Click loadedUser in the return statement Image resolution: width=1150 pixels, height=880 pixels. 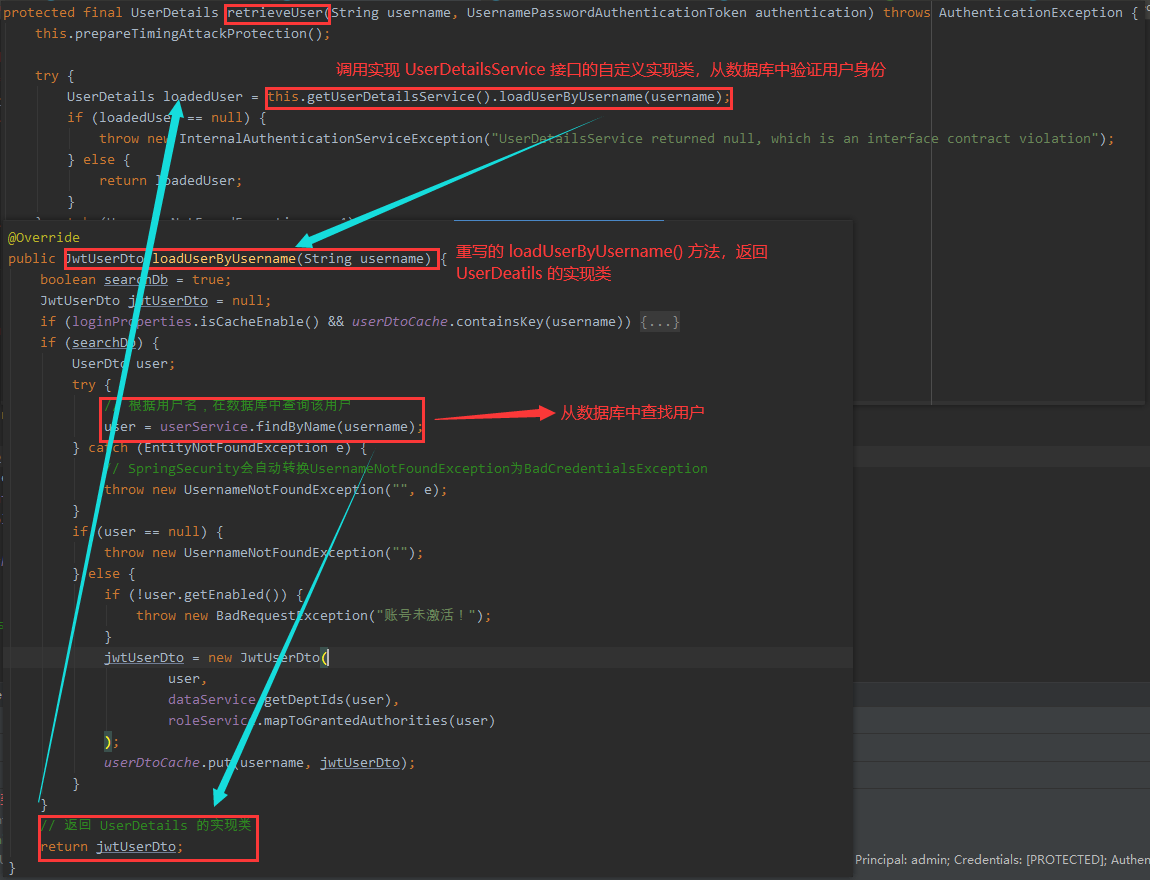click(197, 180)
